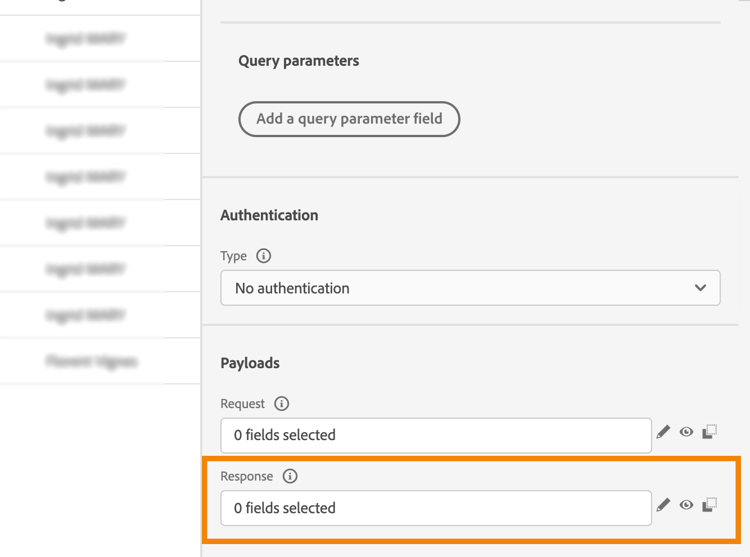This screenshot has width=750, height=557.
Task: Click the info icon next to Type
Action: tap(263, 256)
